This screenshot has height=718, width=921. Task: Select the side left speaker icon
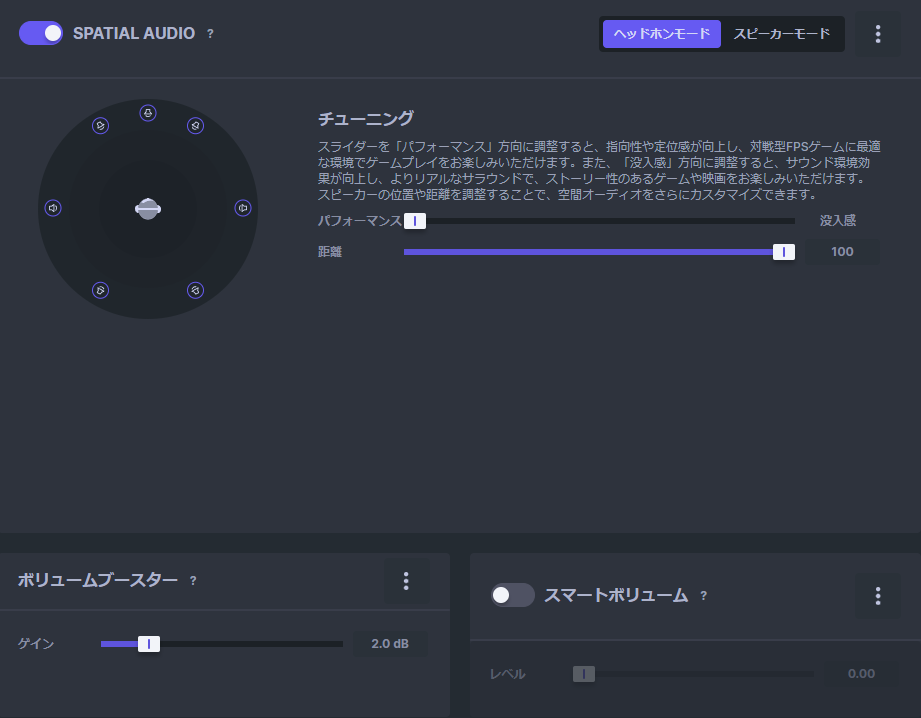[53, 208]
